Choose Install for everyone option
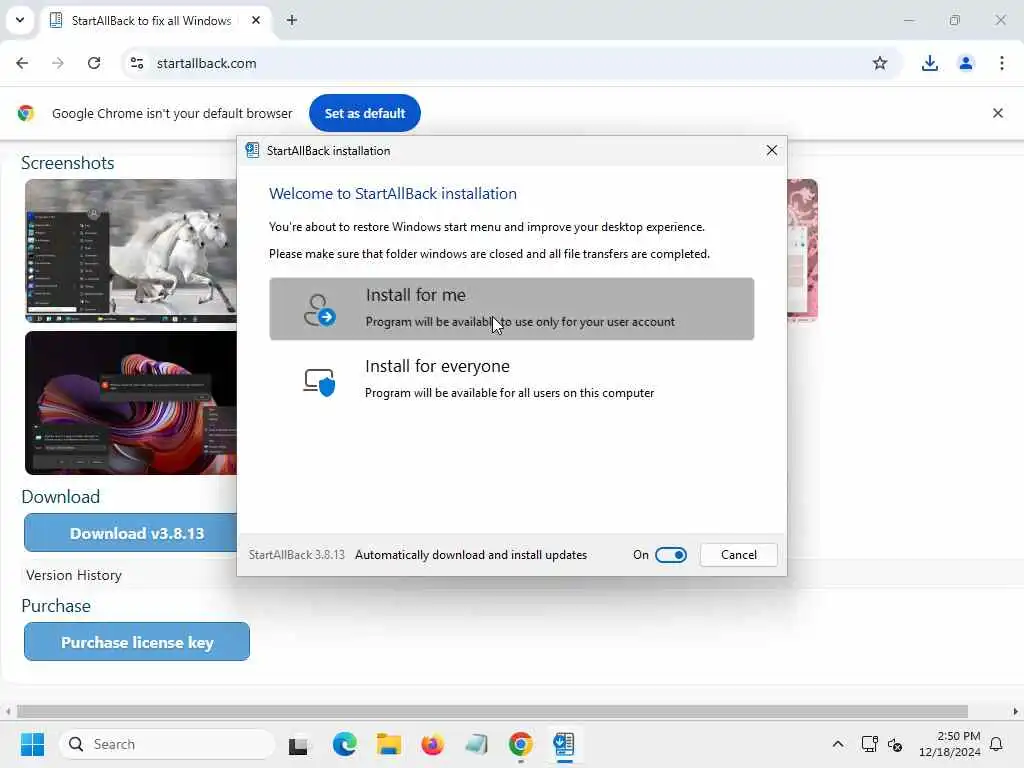This screenshot has height=768, width=1024. pos(511,379)
